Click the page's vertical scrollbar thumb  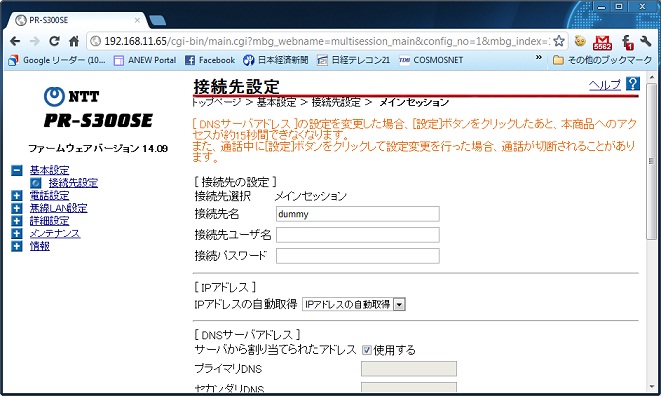pos(652,162)
